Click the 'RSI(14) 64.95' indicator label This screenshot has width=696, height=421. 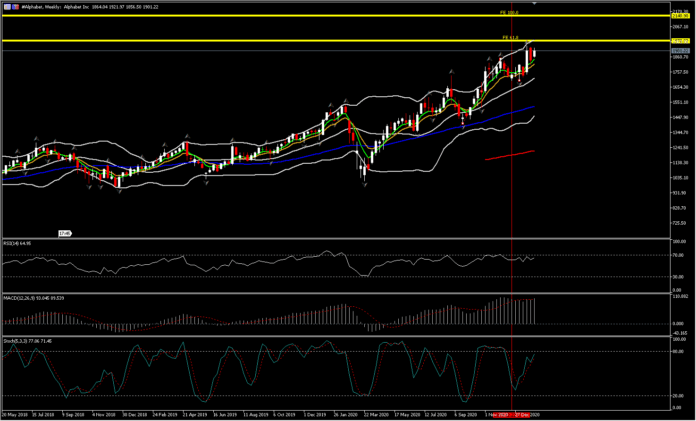tap(16, 243)
